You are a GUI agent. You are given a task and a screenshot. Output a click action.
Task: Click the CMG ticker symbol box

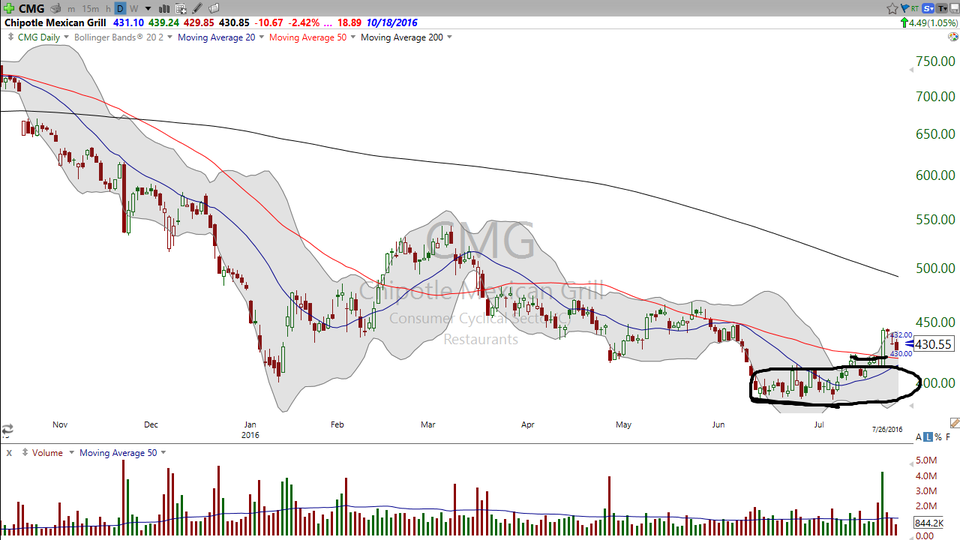click(x=31, y=9)
